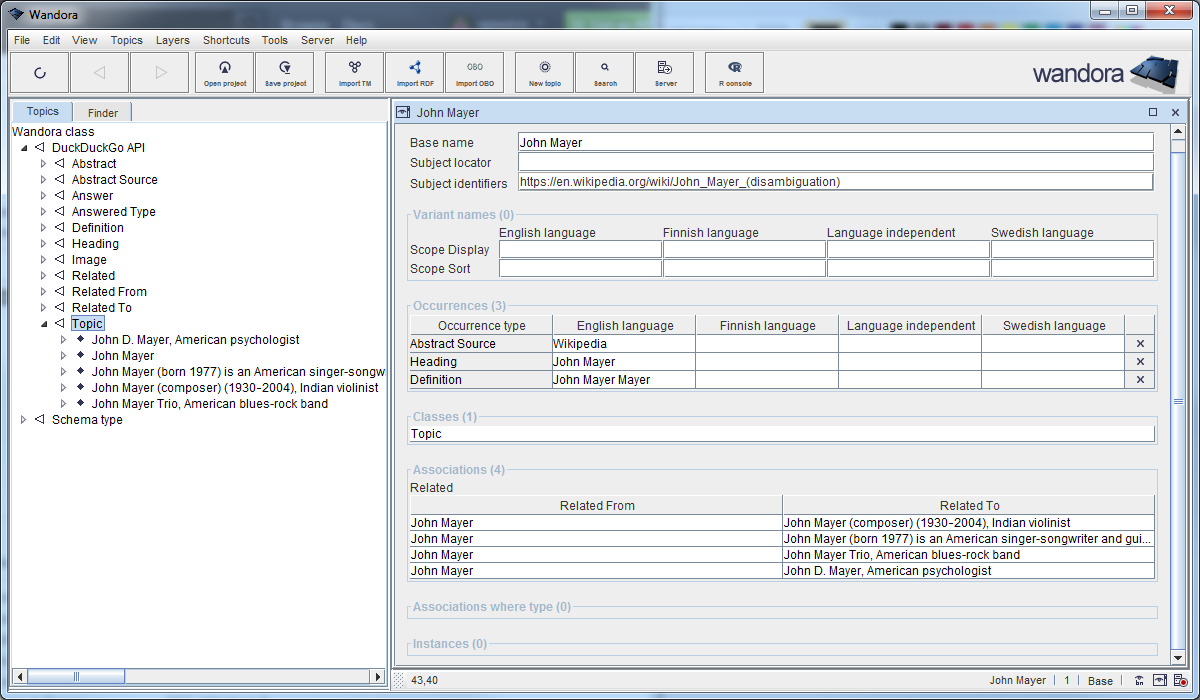Expand the Schema type tree node
Viewport: 1200px width, 700px height.
[x=24, y=420]
